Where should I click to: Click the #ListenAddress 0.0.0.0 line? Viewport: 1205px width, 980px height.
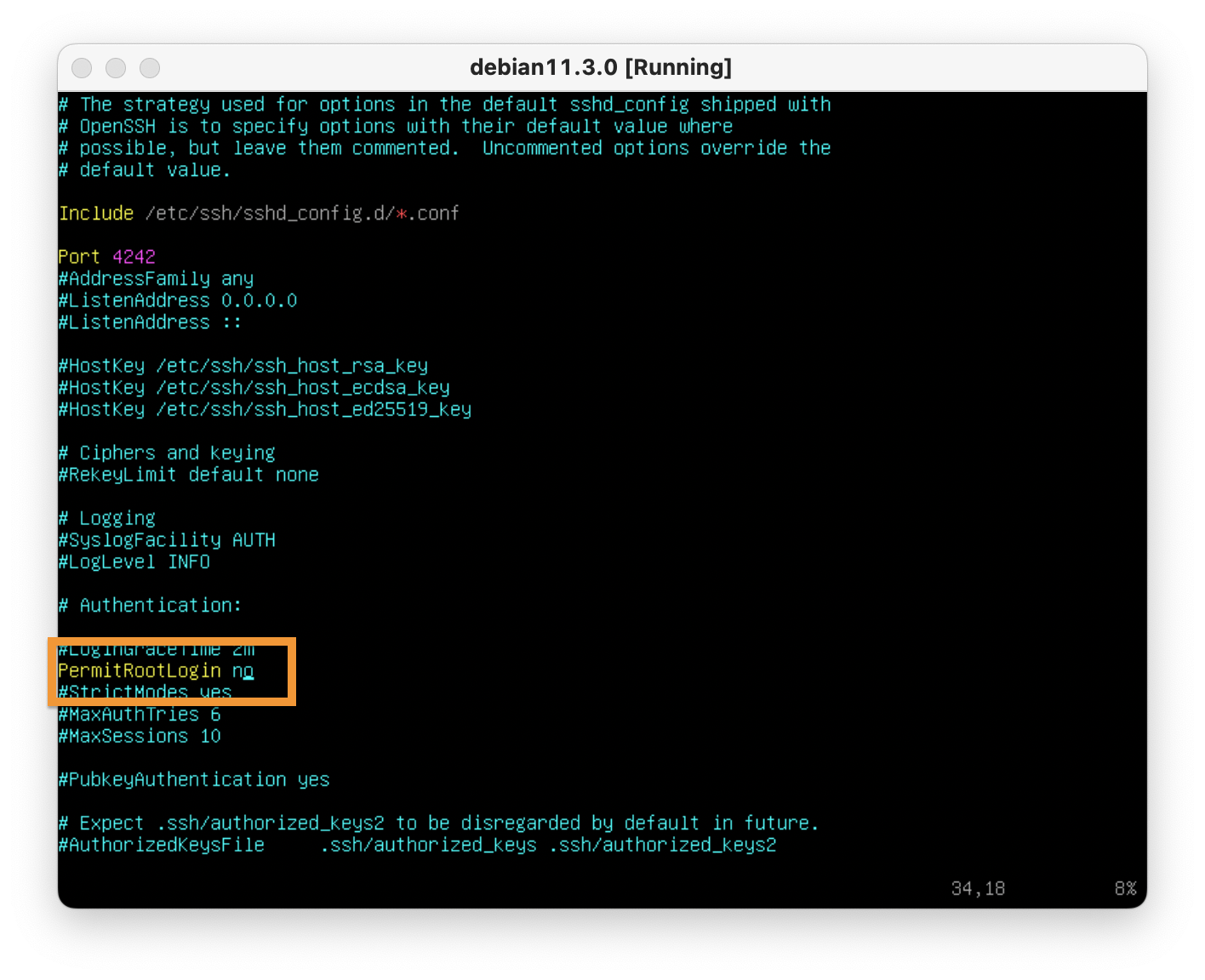pos(177,301)
